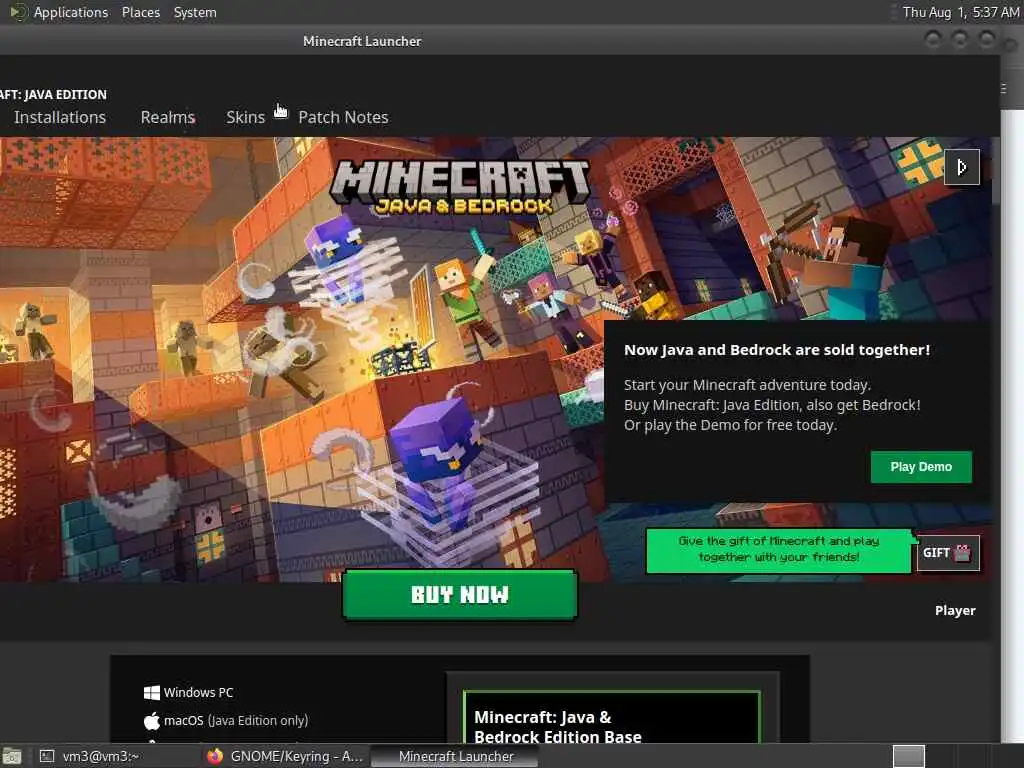Viewport: 1024px width, 768px height.
Task: Click macOS (Java Edition only) text
Action: [236, 721]
